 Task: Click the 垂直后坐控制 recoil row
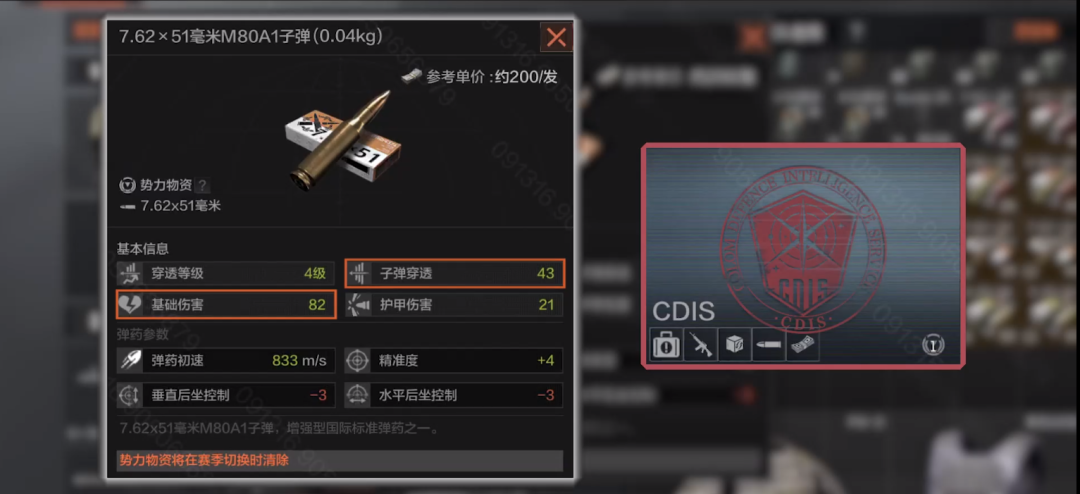[225, 395]
